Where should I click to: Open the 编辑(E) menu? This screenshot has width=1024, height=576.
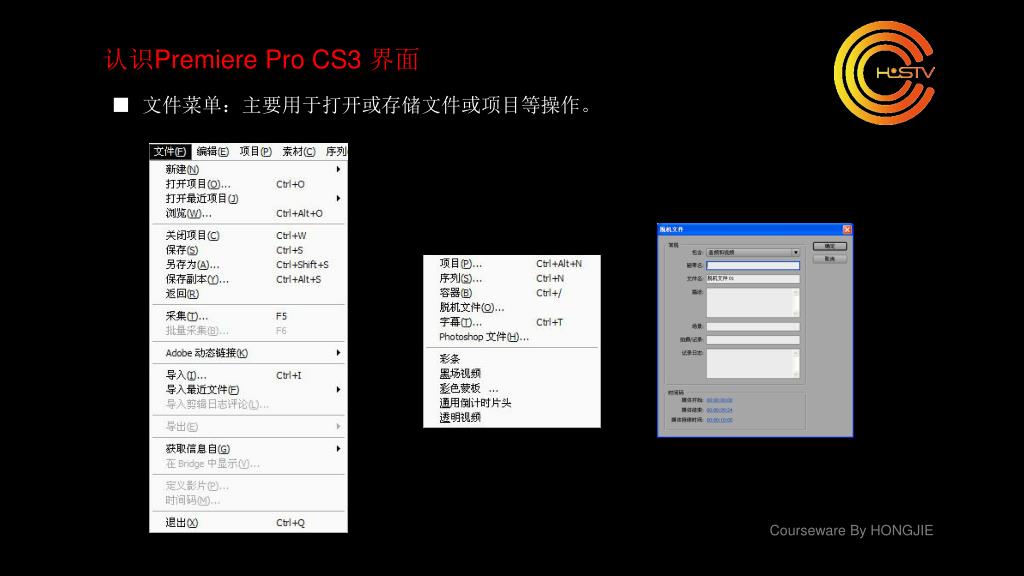click(212, 152)
